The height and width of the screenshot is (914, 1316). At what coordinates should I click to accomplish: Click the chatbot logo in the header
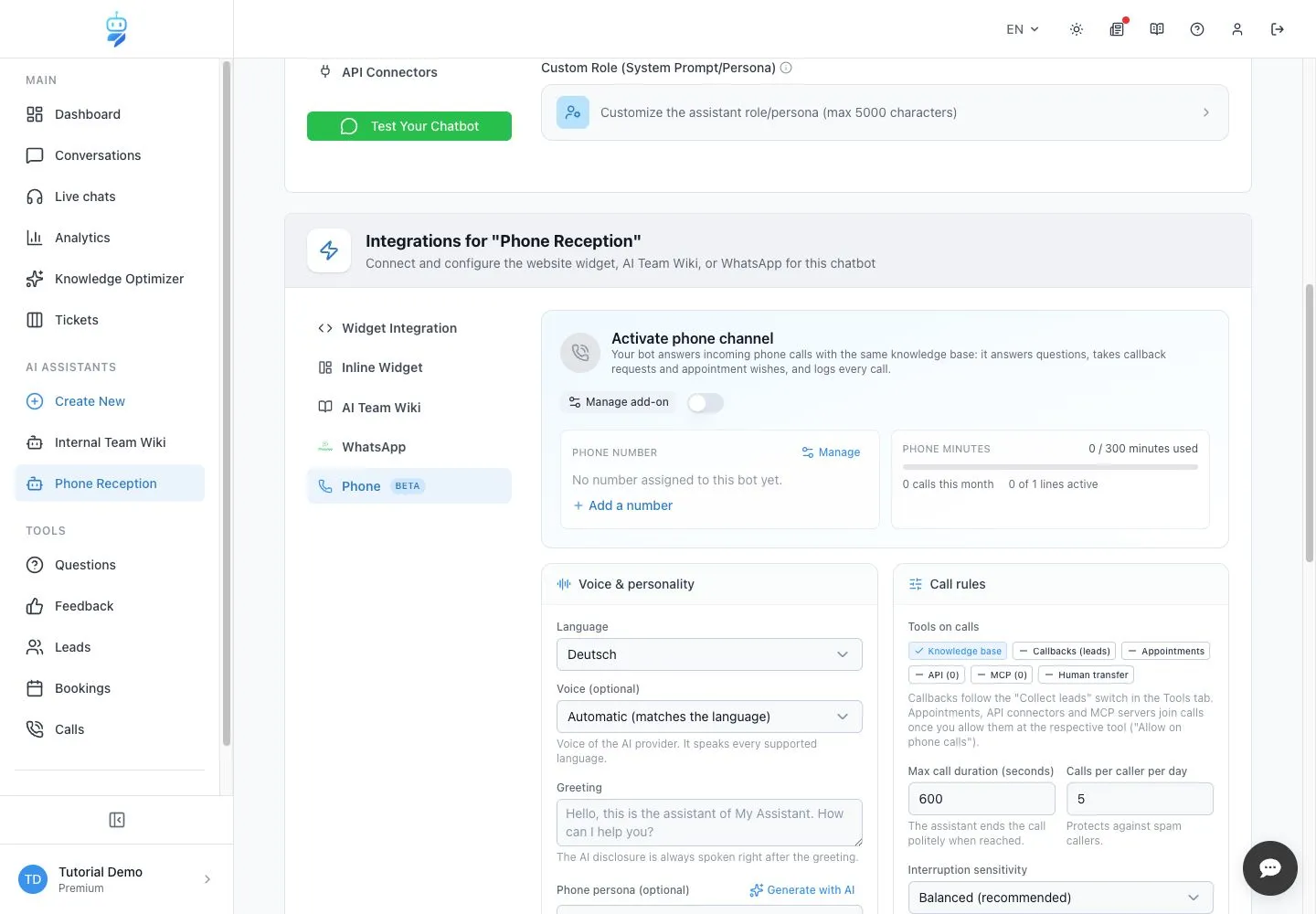116,29
